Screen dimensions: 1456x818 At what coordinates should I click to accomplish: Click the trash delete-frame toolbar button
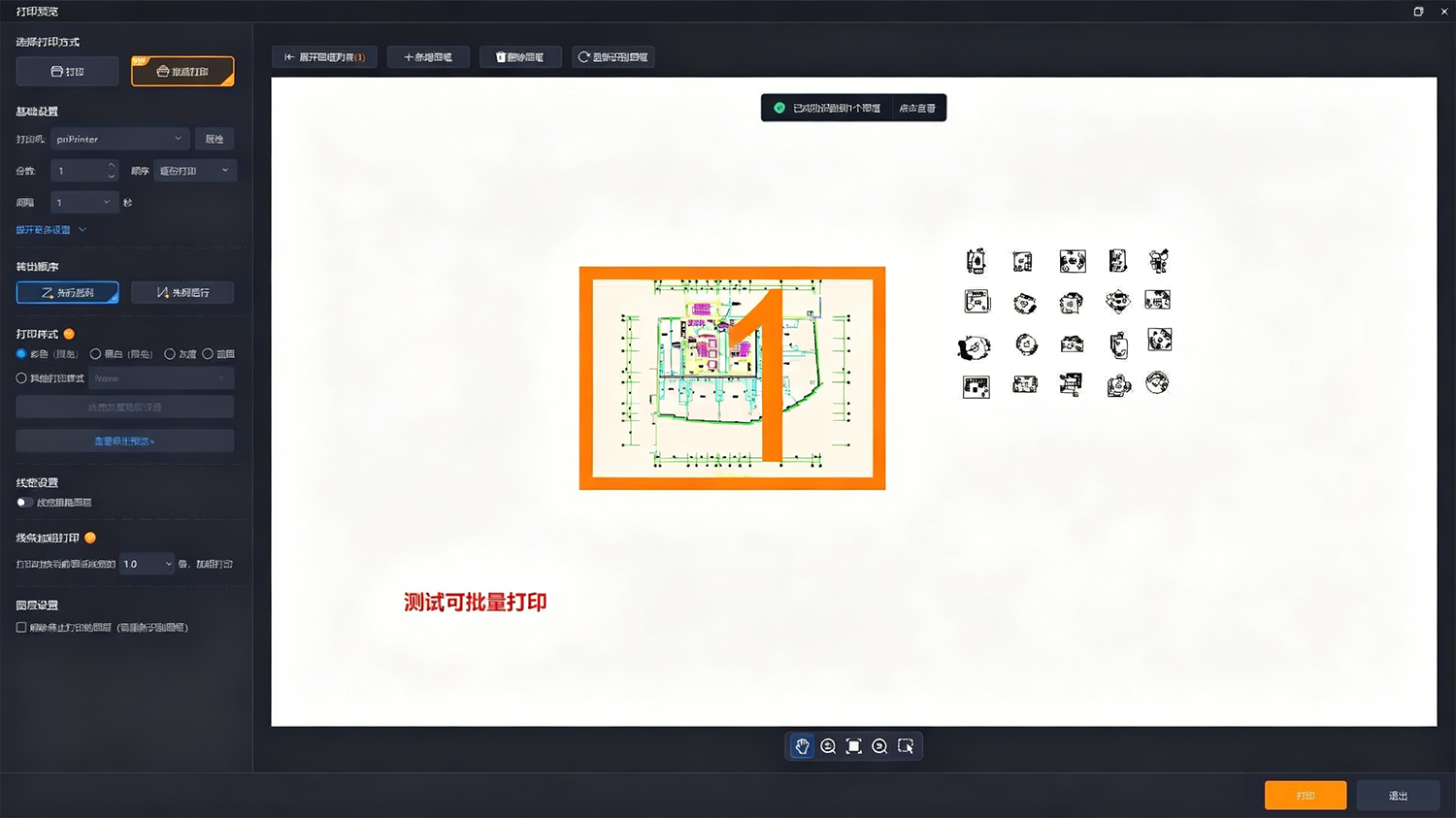519,57
